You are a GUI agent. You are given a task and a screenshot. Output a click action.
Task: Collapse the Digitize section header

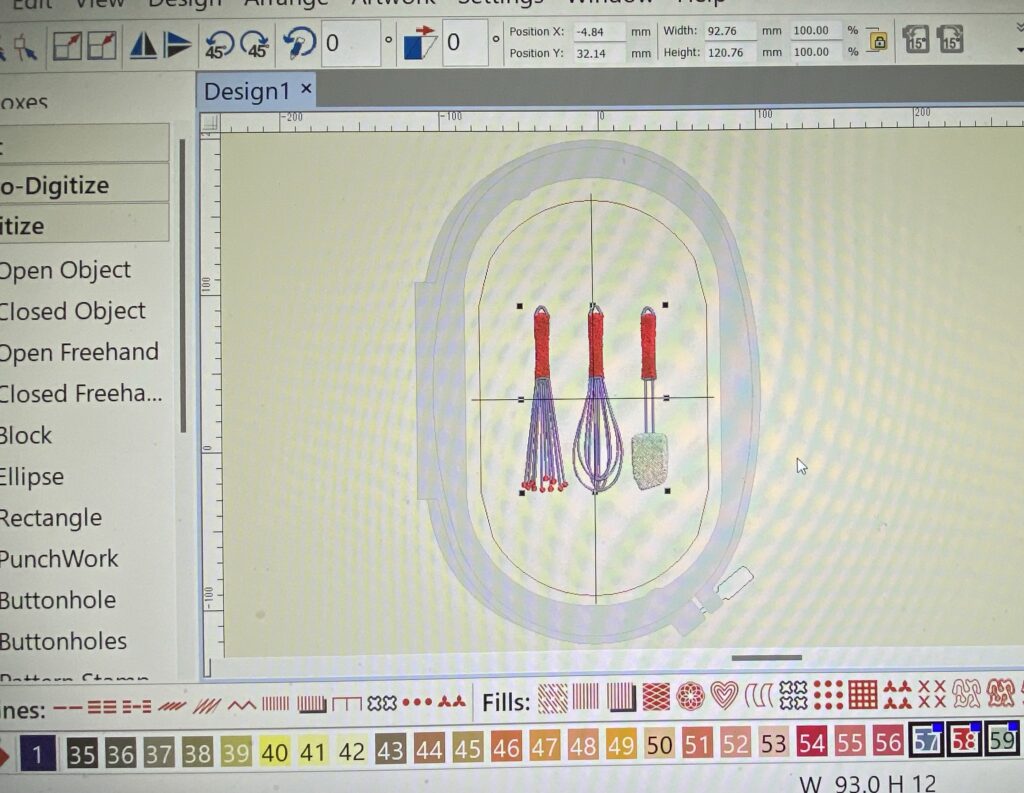point(84,226)
